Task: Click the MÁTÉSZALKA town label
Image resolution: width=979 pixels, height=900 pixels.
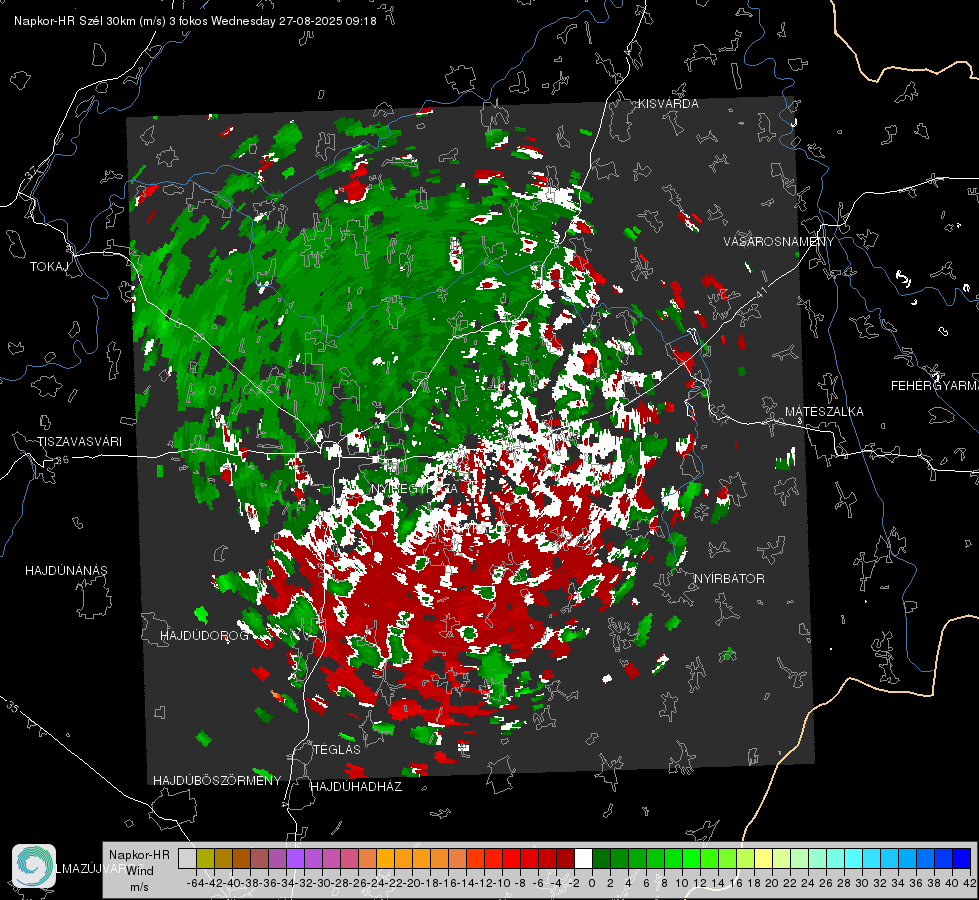Action: pos(824,412)
